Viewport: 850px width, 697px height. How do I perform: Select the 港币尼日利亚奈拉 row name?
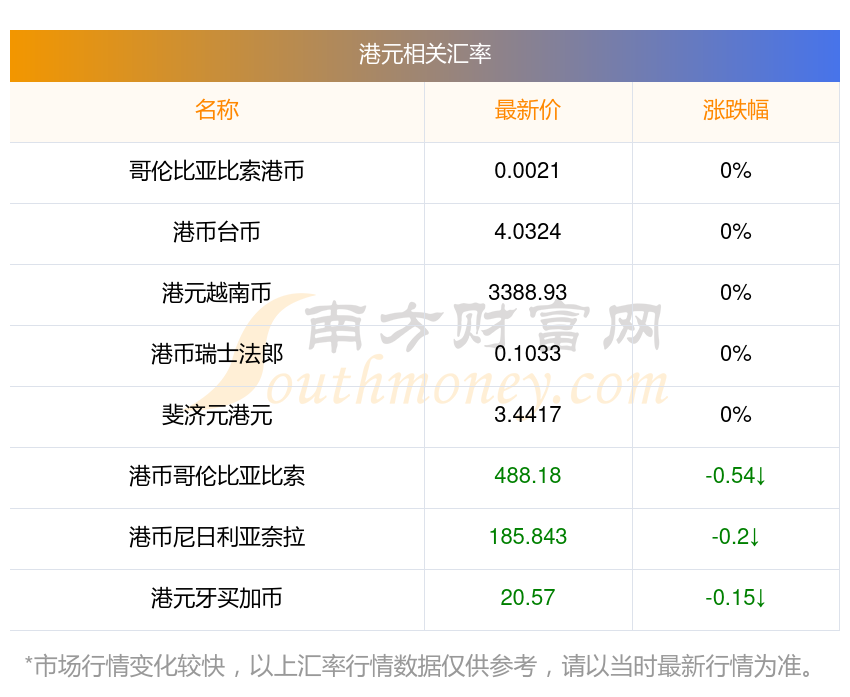pyautogui.click(x=217, y=537)
